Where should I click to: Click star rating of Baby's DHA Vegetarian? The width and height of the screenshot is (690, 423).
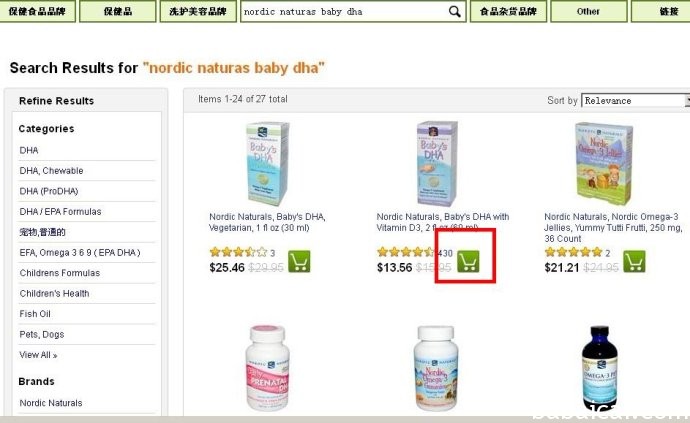coord(239,252)
